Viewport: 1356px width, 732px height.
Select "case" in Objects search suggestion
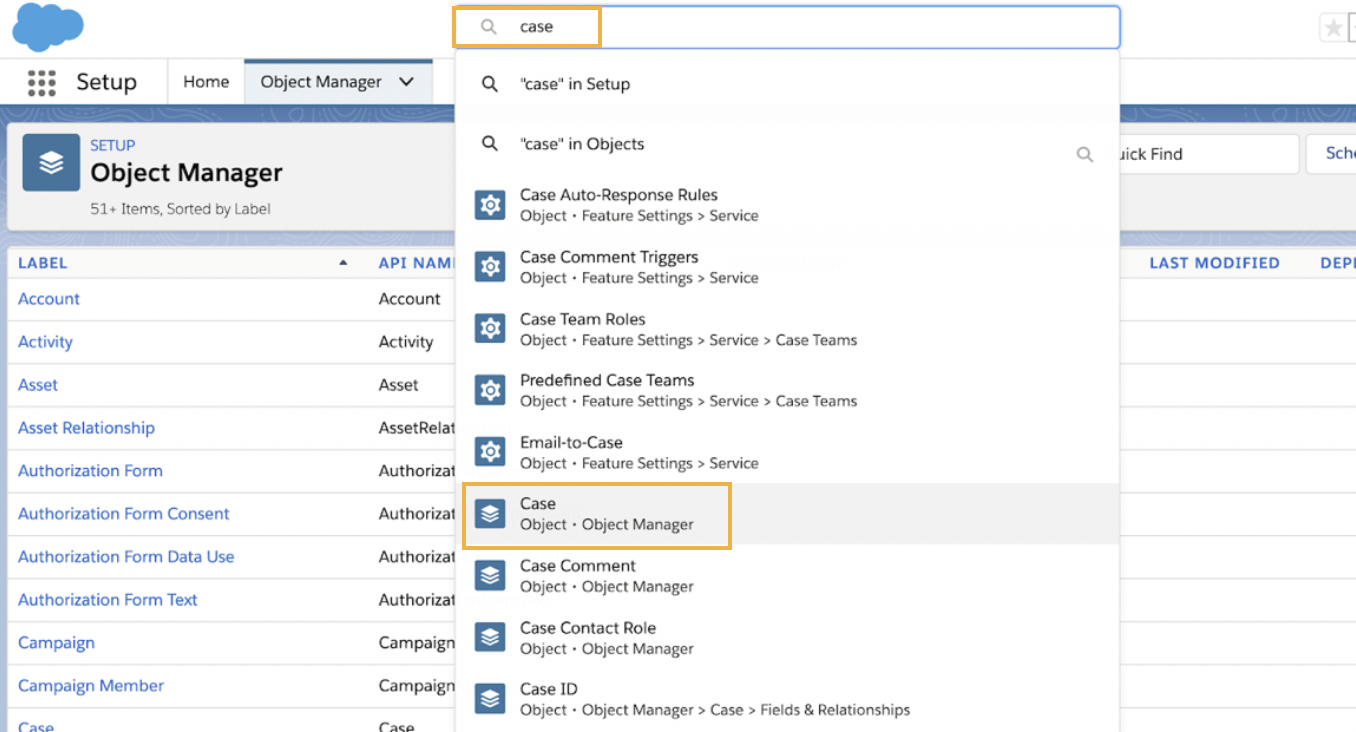pos(787,144)
